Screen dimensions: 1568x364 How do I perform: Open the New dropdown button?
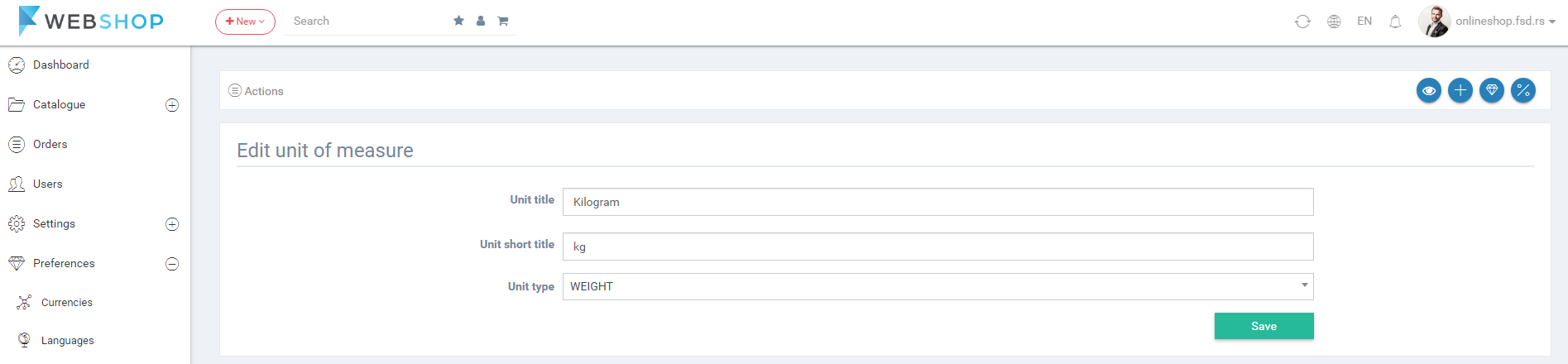point(245,22)
